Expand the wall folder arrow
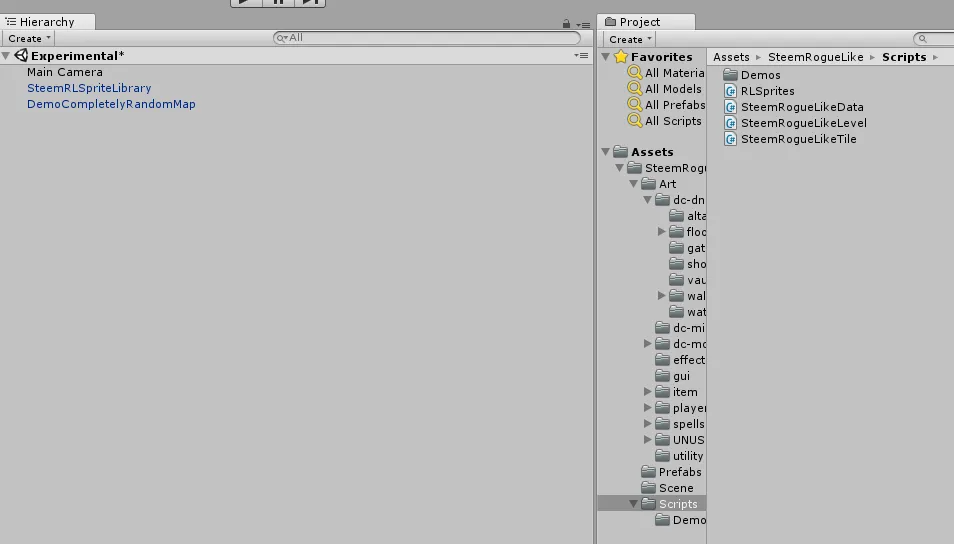954x544 pixels. click(662, 296)
